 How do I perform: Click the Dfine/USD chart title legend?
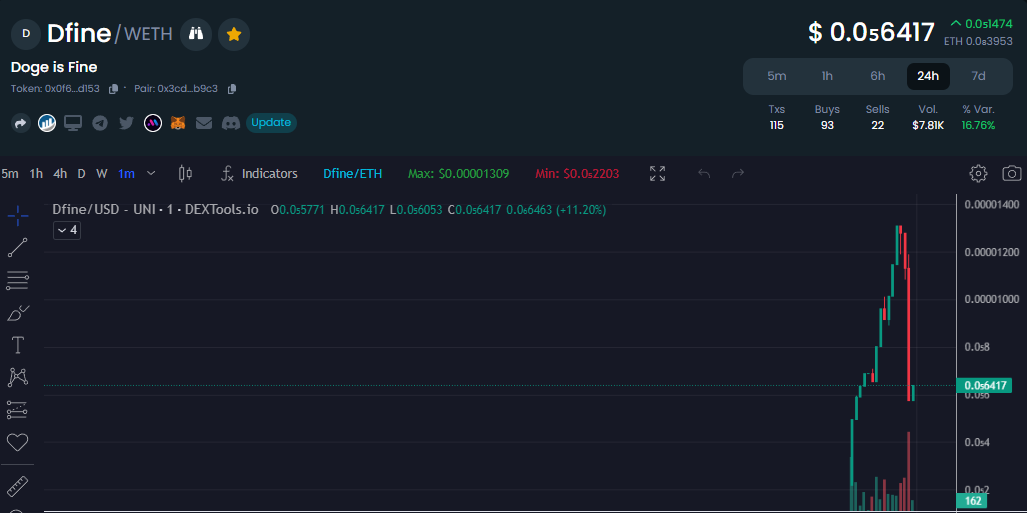pyautogui.click(x=156, y=210)
